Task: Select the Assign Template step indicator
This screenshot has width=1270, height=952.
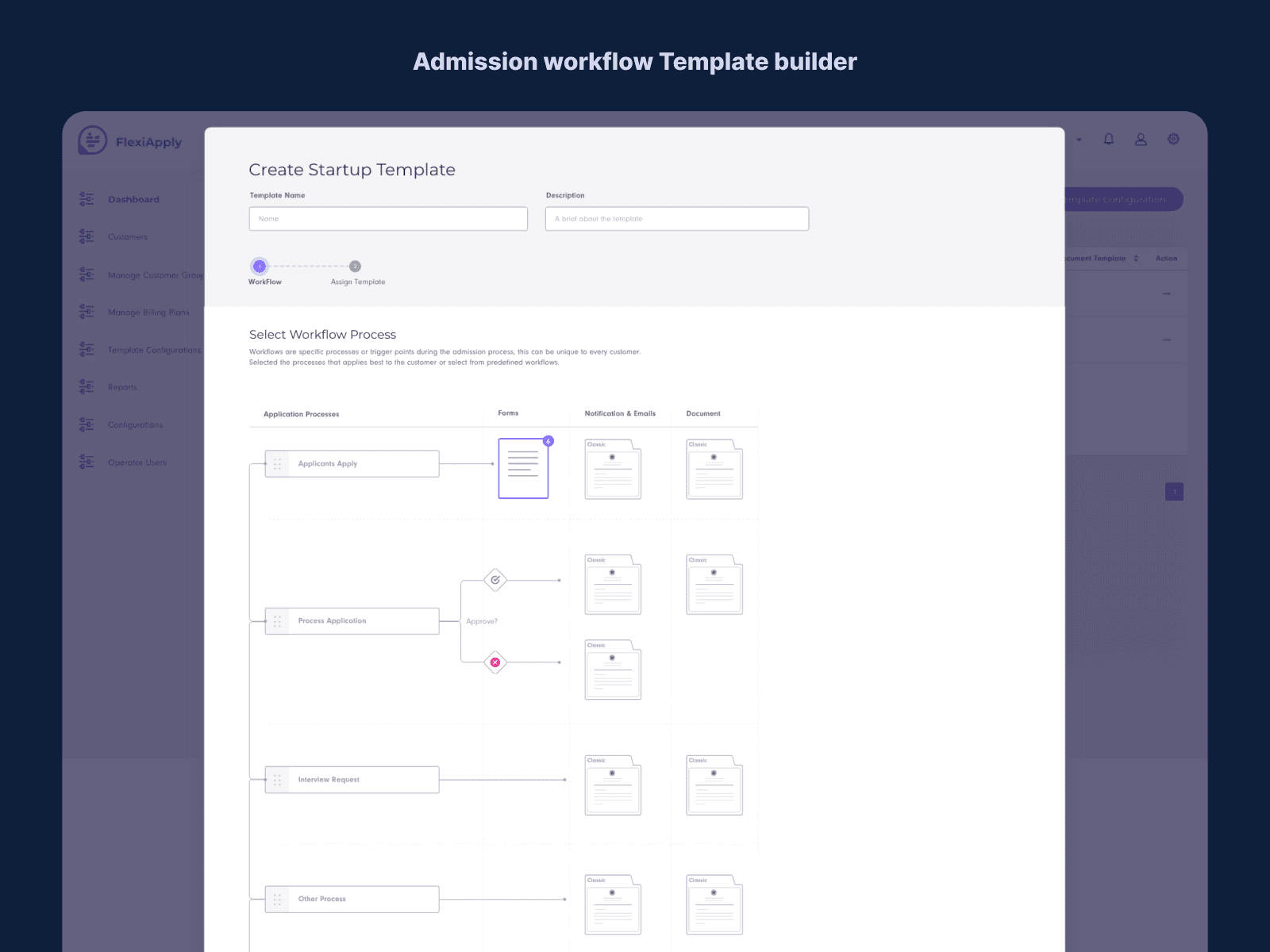Action: (355, 267)
